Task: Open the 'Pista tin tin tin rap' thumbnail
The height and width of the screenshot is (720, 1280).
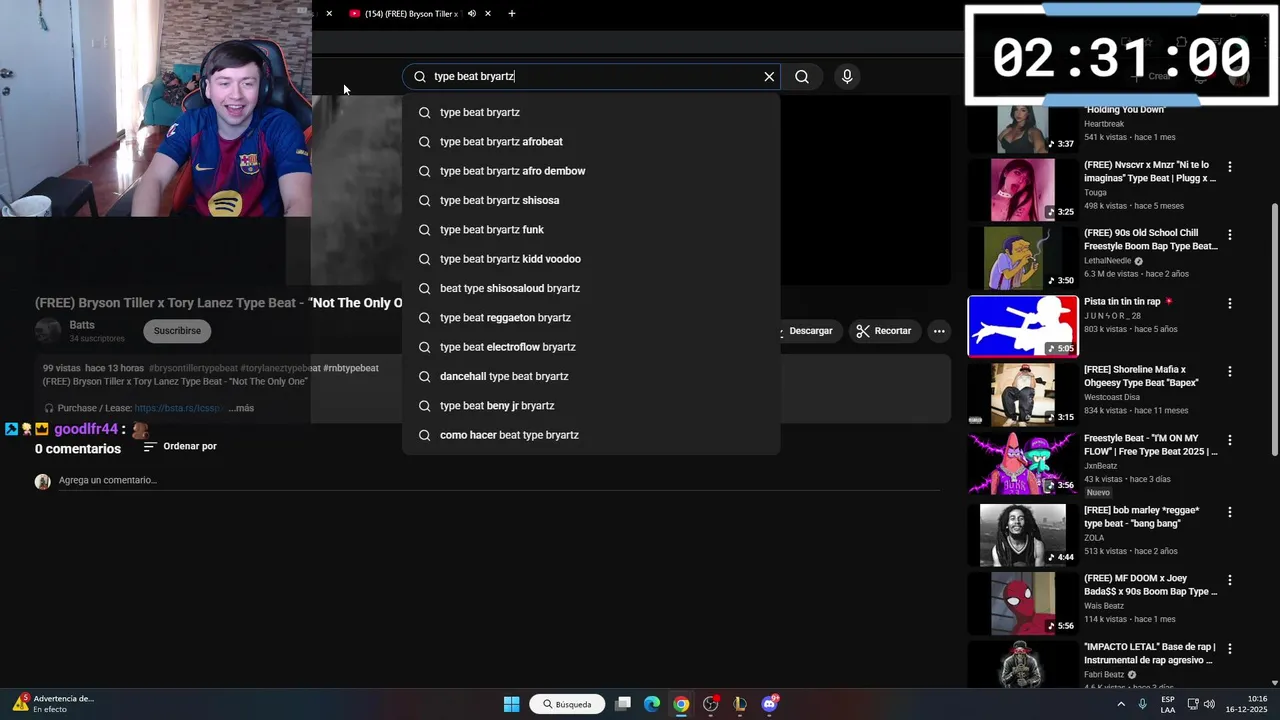Action: [1023, 326]
